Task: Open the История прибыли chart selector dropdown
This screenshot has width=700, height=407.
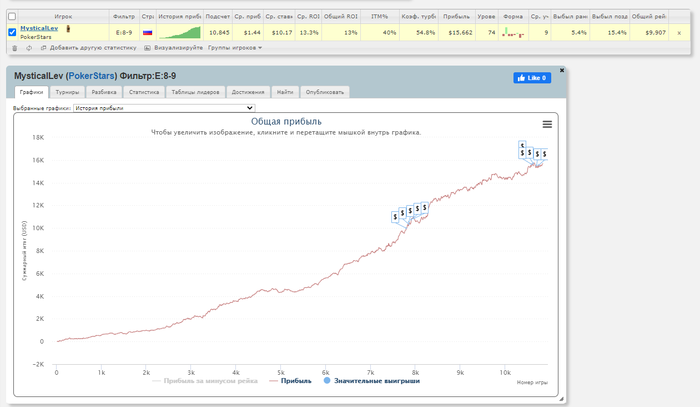Action: [x=164, y=108]
